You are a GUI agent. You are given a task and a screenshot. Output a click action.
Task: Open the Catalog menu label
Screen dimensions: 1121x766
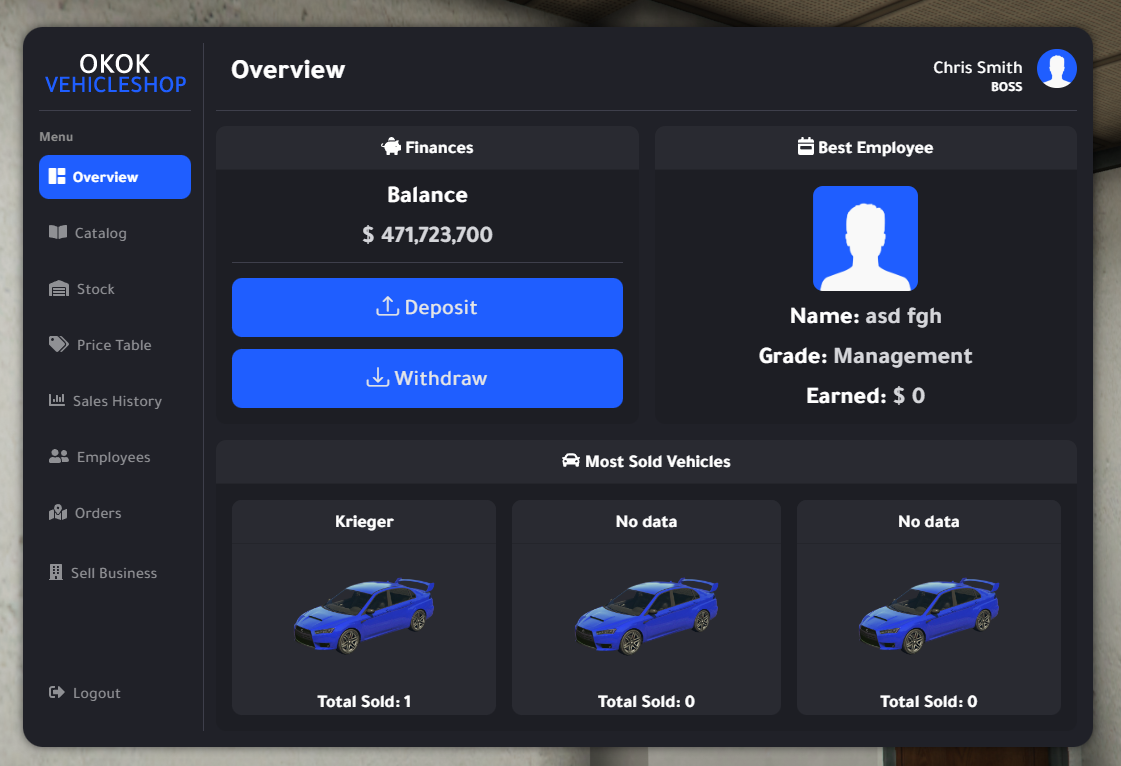coord(101,233)
